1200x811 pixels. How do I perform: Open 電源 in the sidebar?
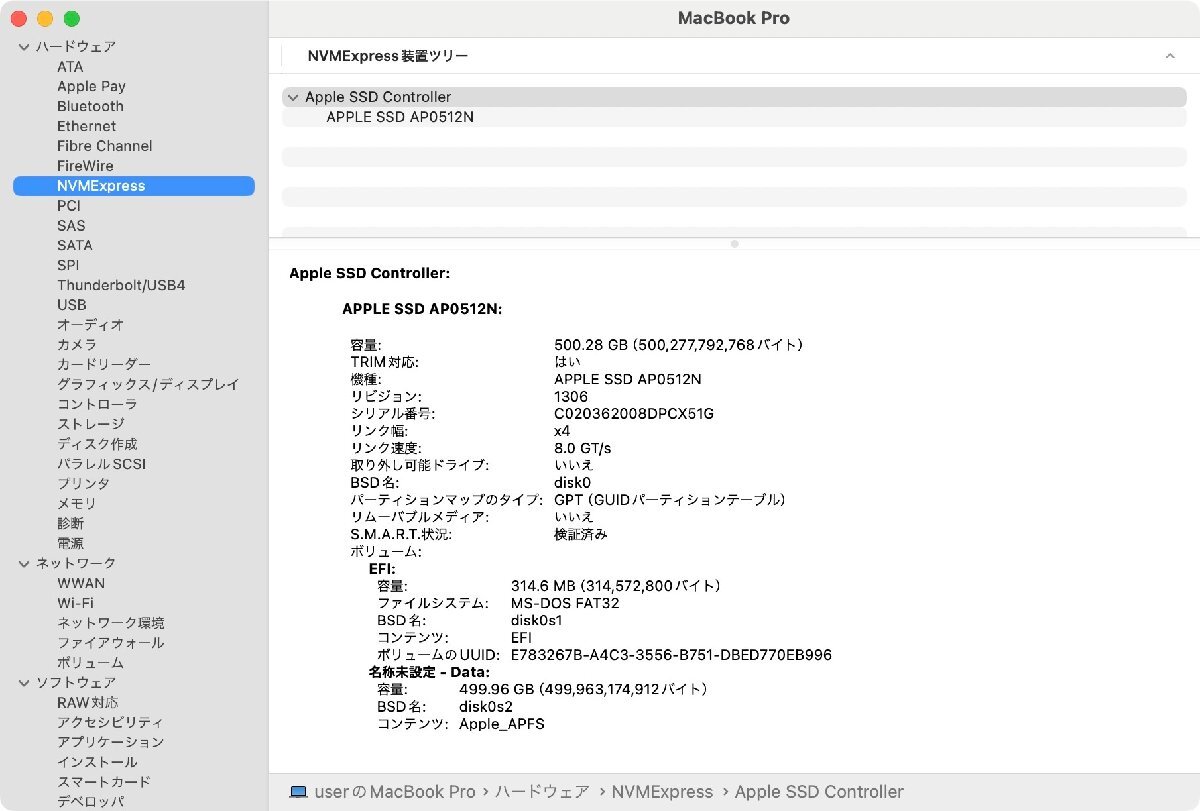click(70, 543)
